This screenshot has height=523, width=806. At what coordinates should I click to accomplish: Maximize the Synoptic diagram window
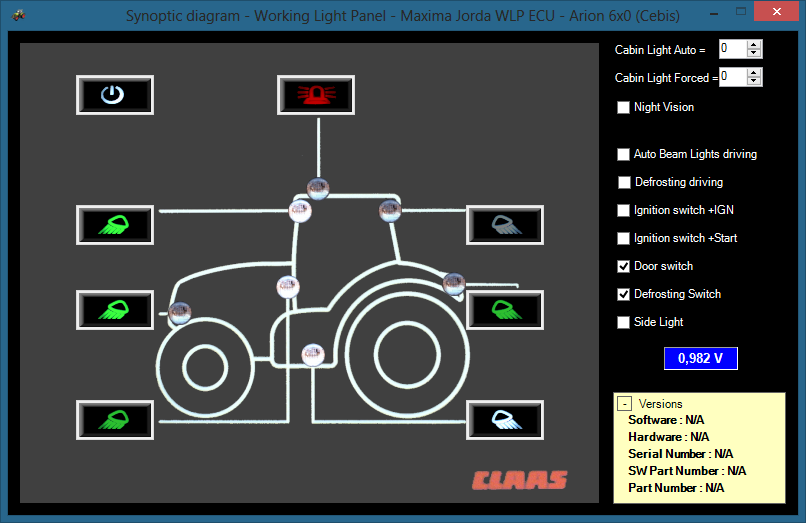pos(741,11)
